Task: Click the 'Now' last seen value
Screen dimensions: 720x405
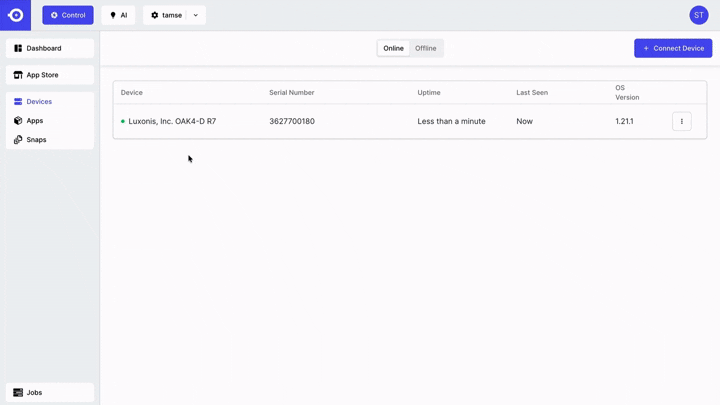Action: tap(524, 121)
